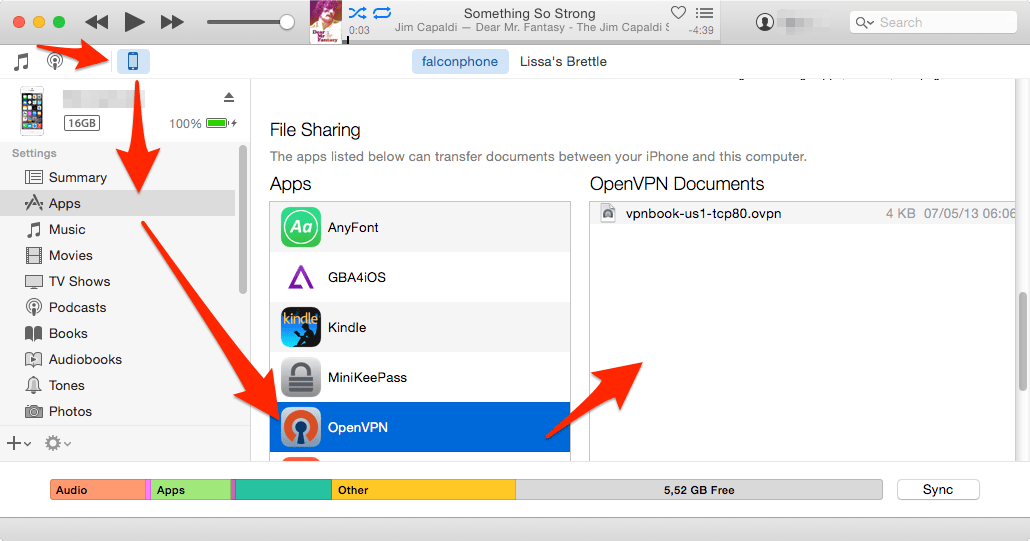Select MiniKeePass in the Apps list

click(x=420, y=378)
